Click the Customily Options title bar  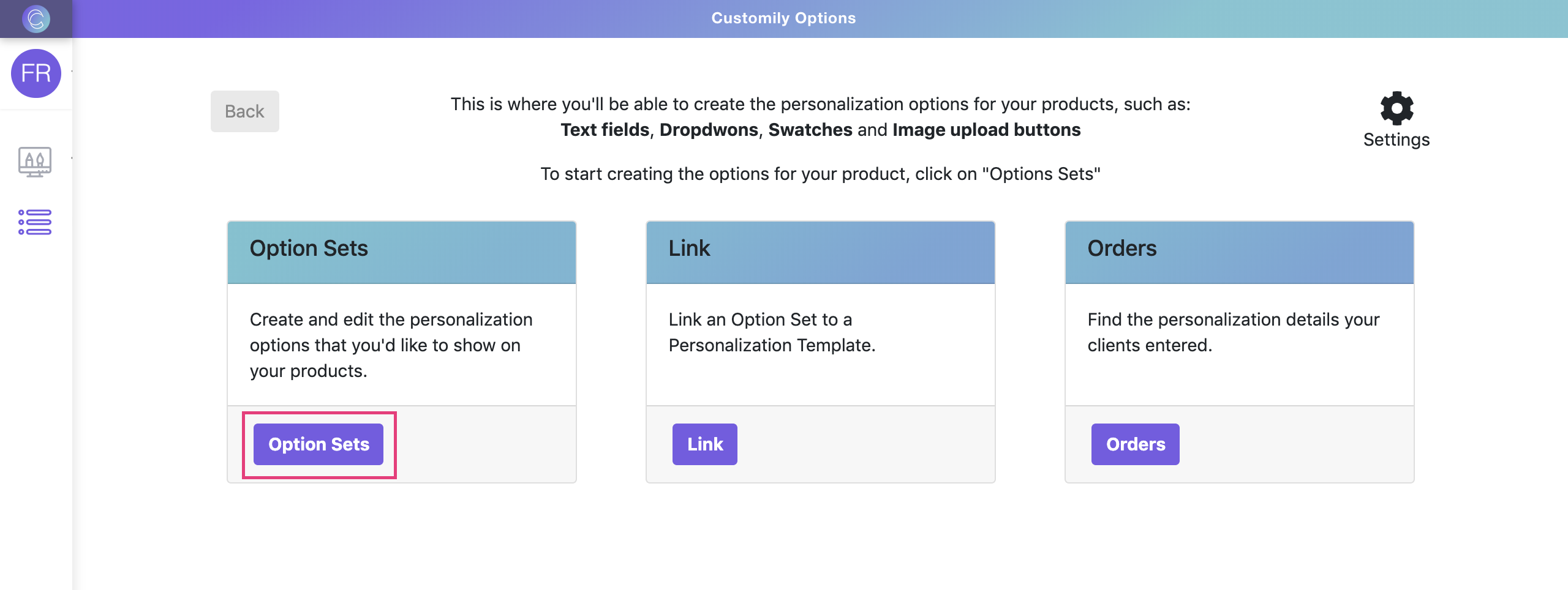784,18
